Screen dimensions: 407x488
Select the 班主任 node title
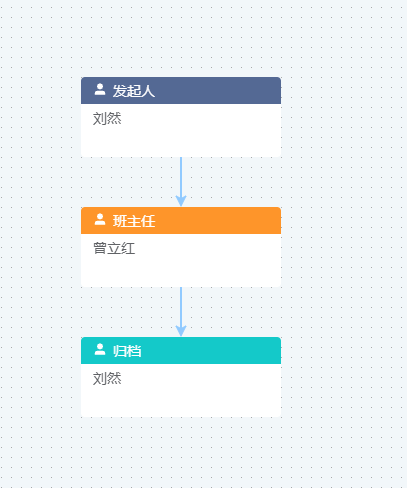point(134,221)
